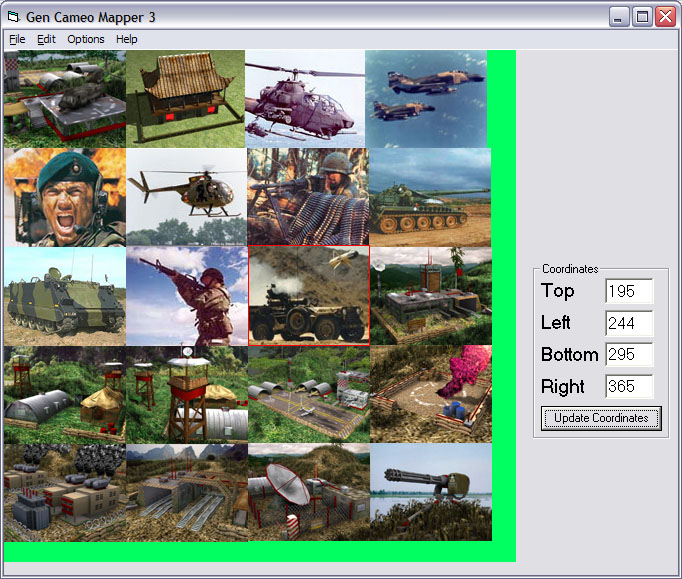This screenshot has width=682, height=579.
Task: Minimize the Gen Cameo Mapper window
Action: [x=618, y=17]
